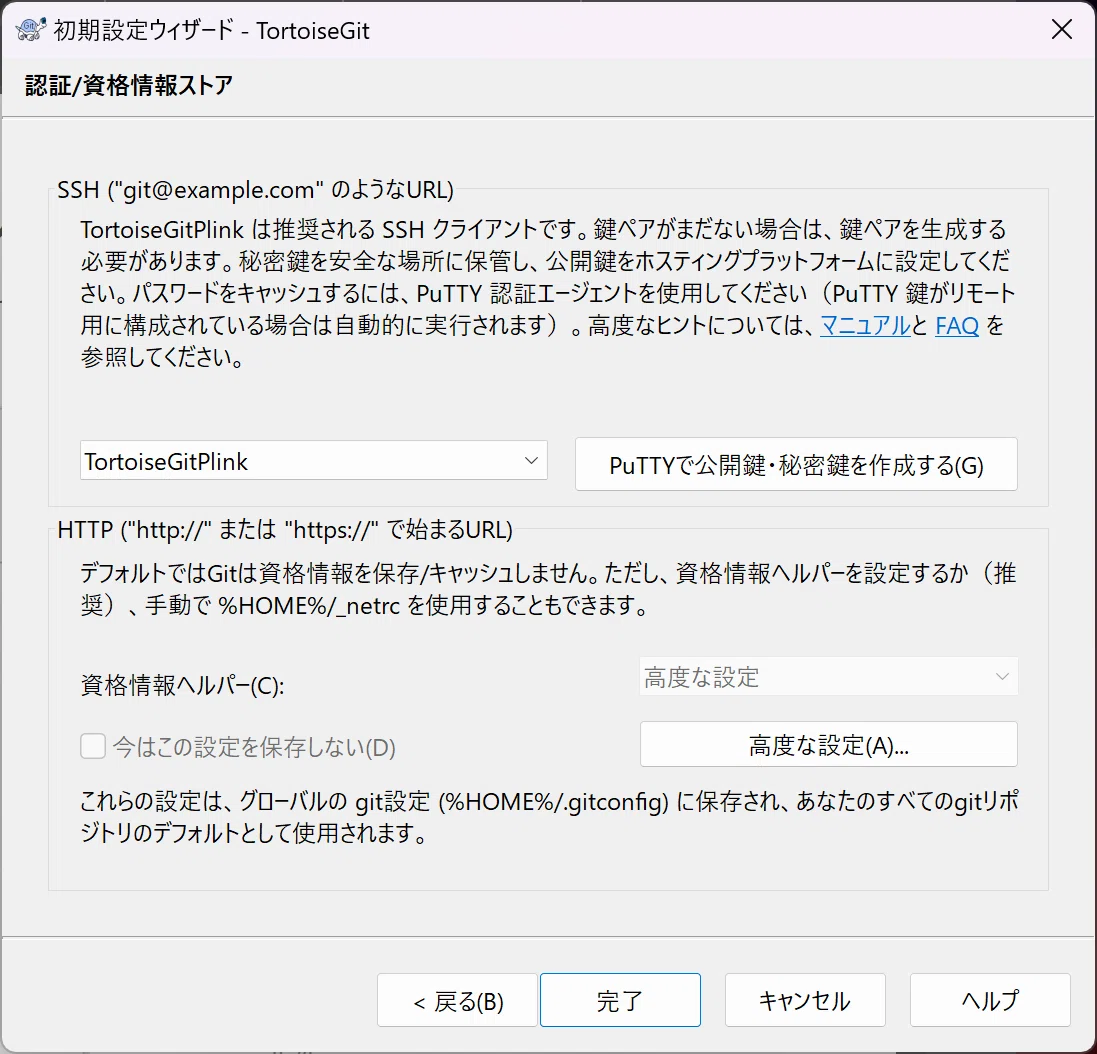Toggle 今はこの設定を保存しない(D) checkbox
The height and width of the screenshot is (1054, 1097).
pyautogui.click(x=92, y=746)
